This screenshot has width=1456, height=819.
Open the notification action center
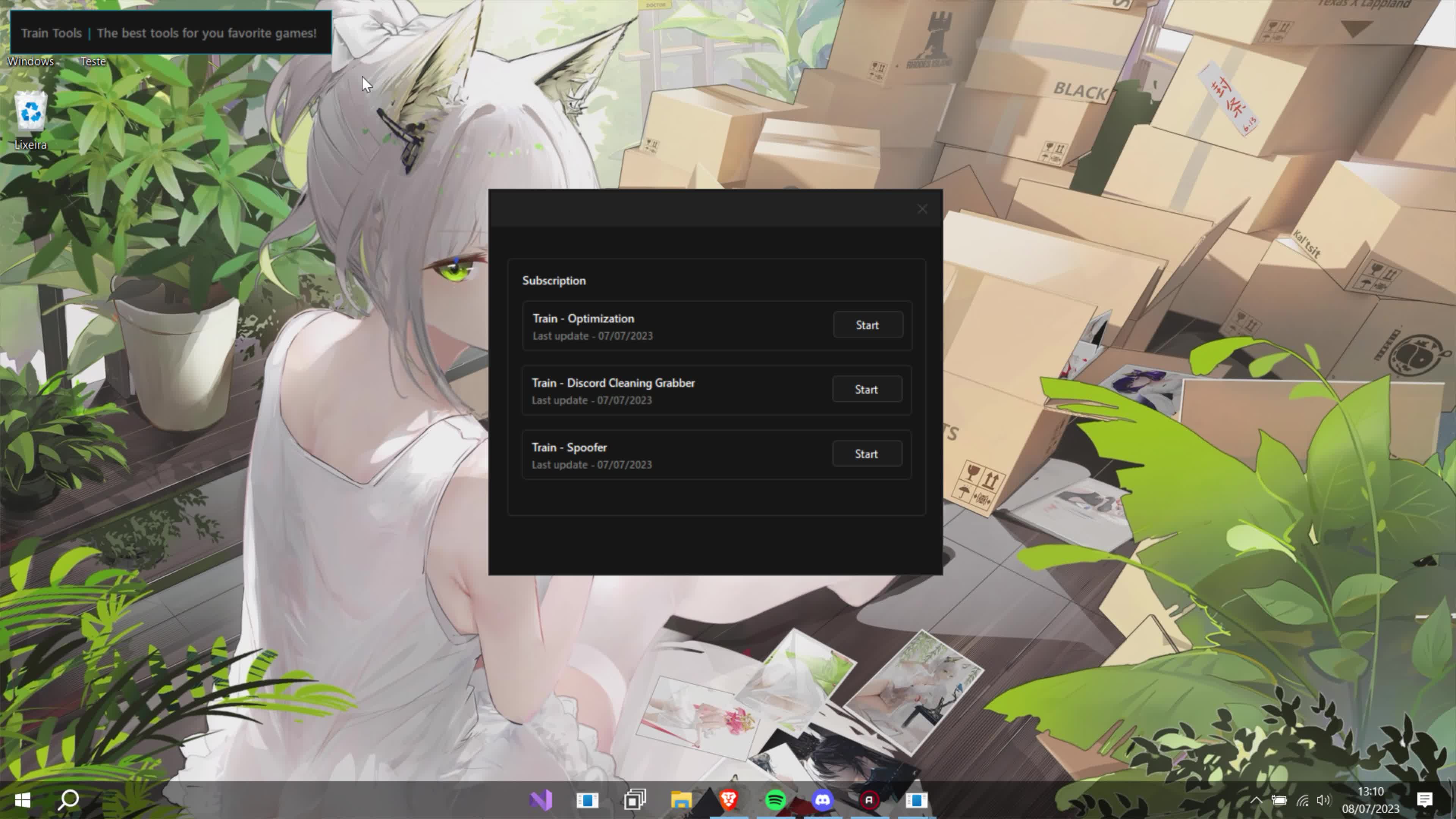tap(1425, 800)
